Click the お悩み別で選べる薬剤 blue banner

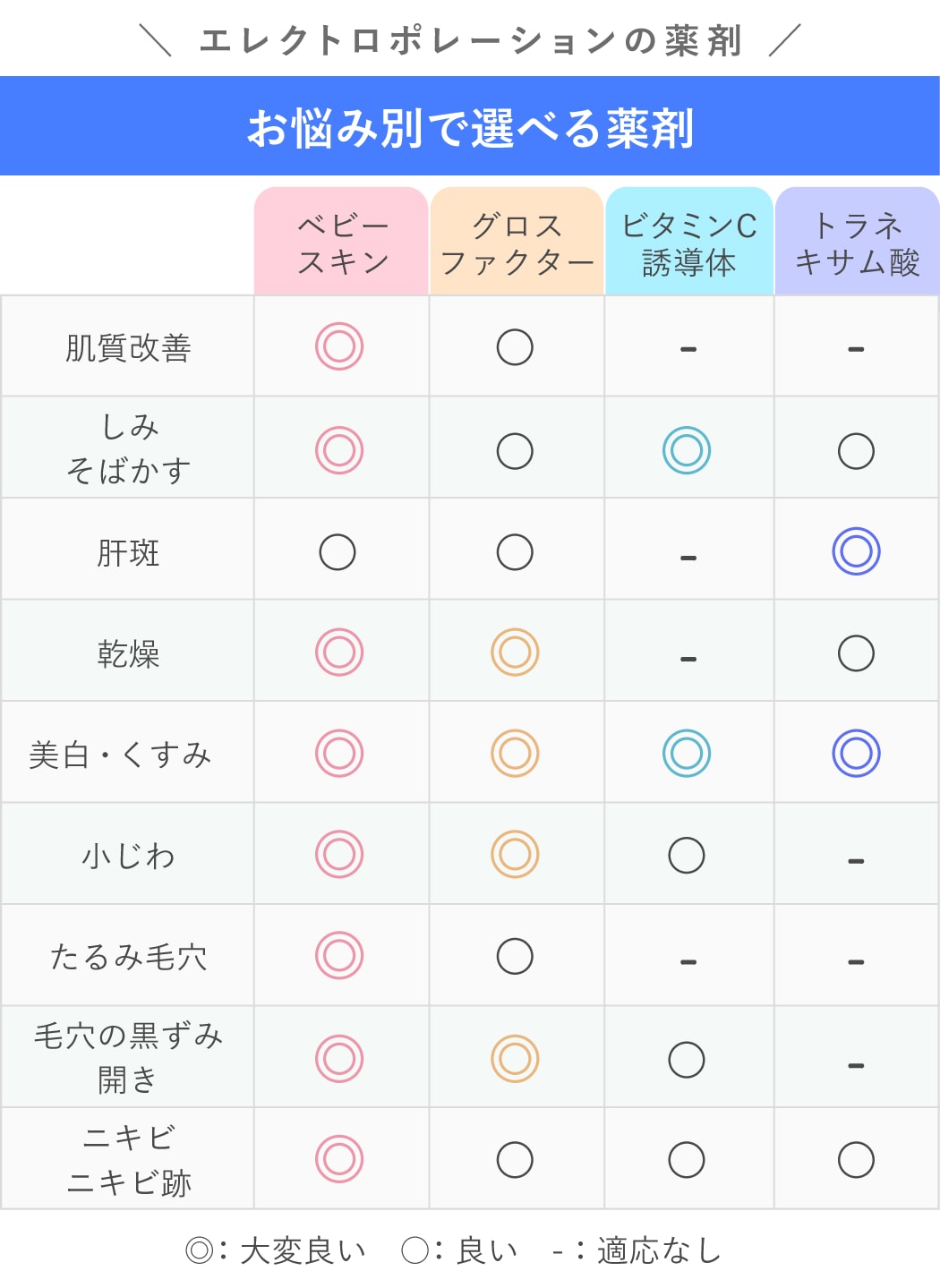pos(470,128)
